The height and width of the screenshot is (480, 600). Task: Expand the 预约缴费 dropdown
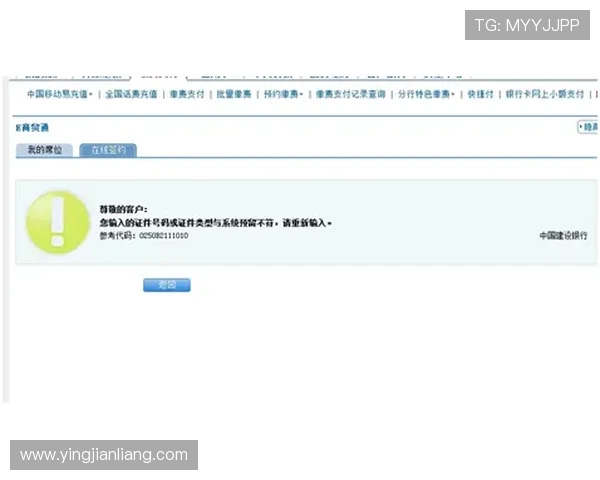[283, 94]
